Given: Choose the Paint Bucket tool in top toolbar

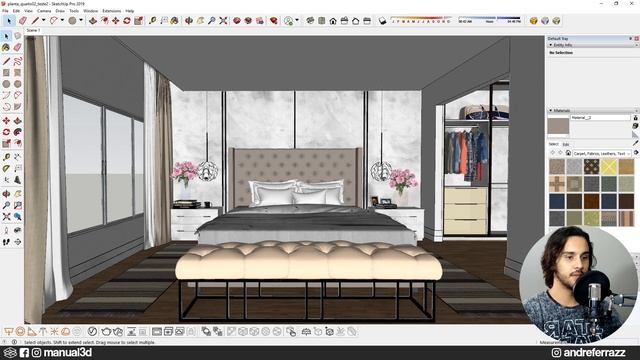Looking at the screenshot, I should click(174, 20).
